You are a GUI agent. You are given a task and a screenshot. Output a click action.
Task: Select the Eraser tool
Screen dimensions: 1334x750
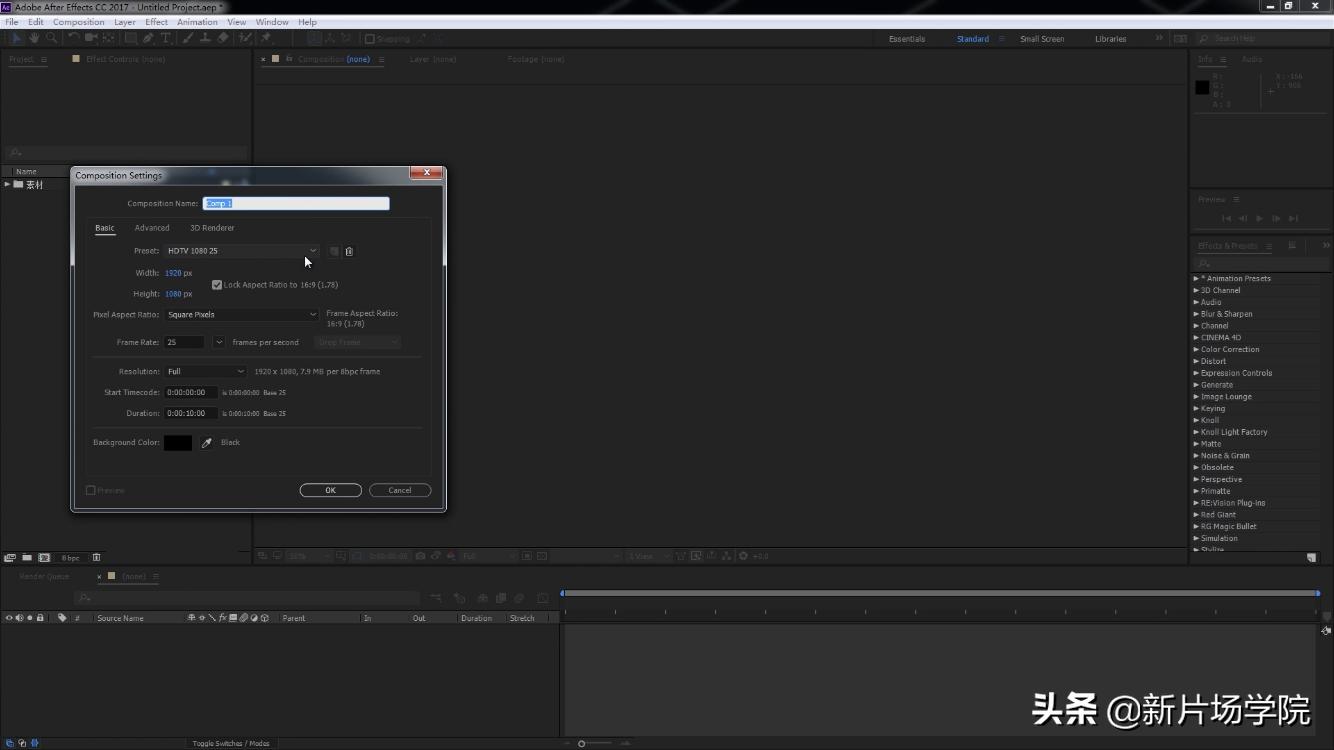[x=223, y=38]
